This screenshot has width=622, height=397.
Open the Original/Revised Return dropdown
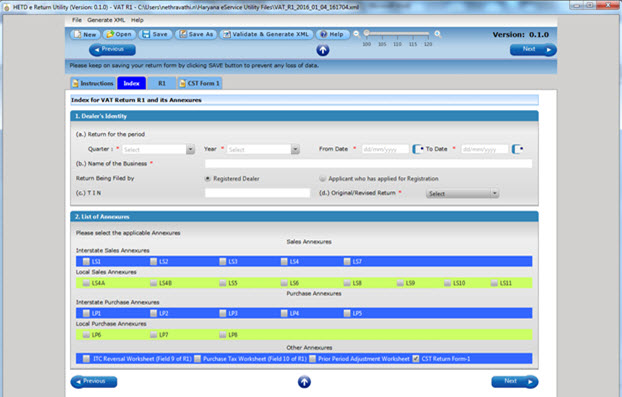[494, 194]
